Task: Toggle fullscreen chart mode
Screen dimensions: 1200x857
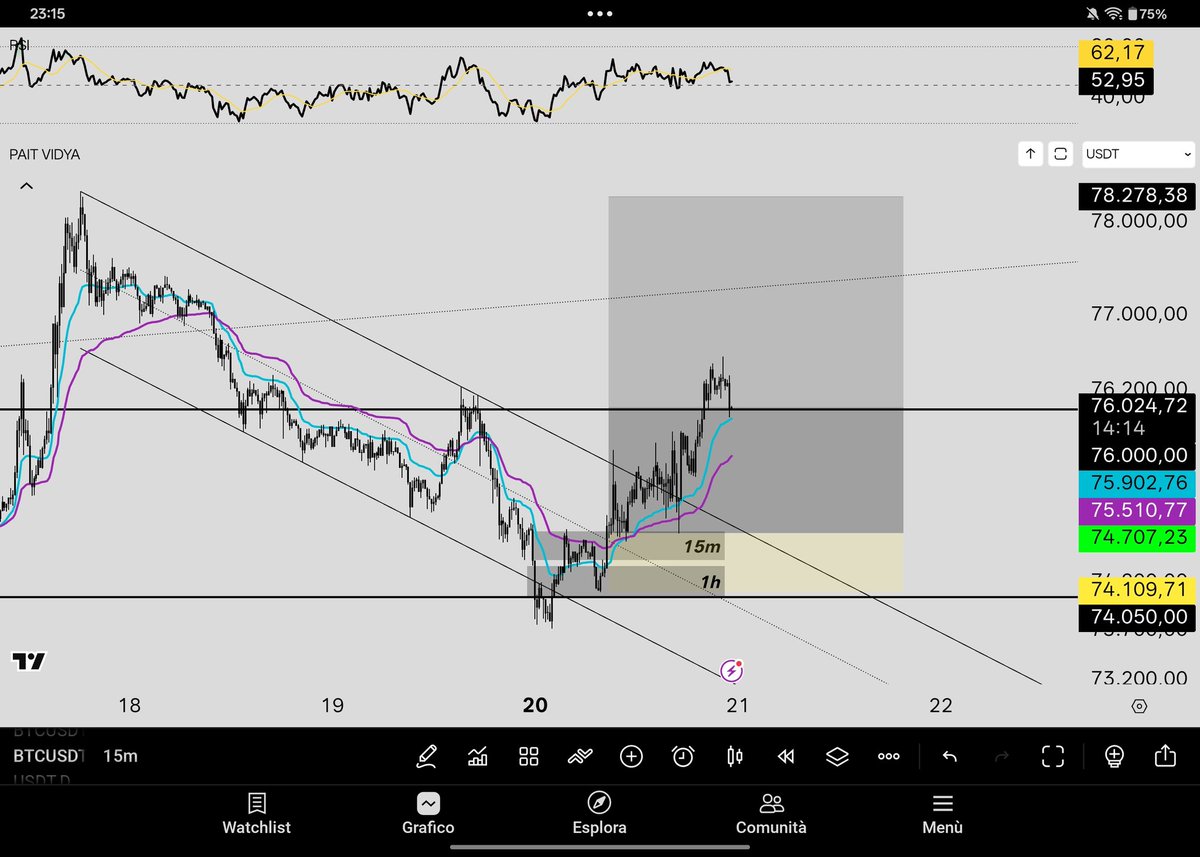Action: [1053, 756]
